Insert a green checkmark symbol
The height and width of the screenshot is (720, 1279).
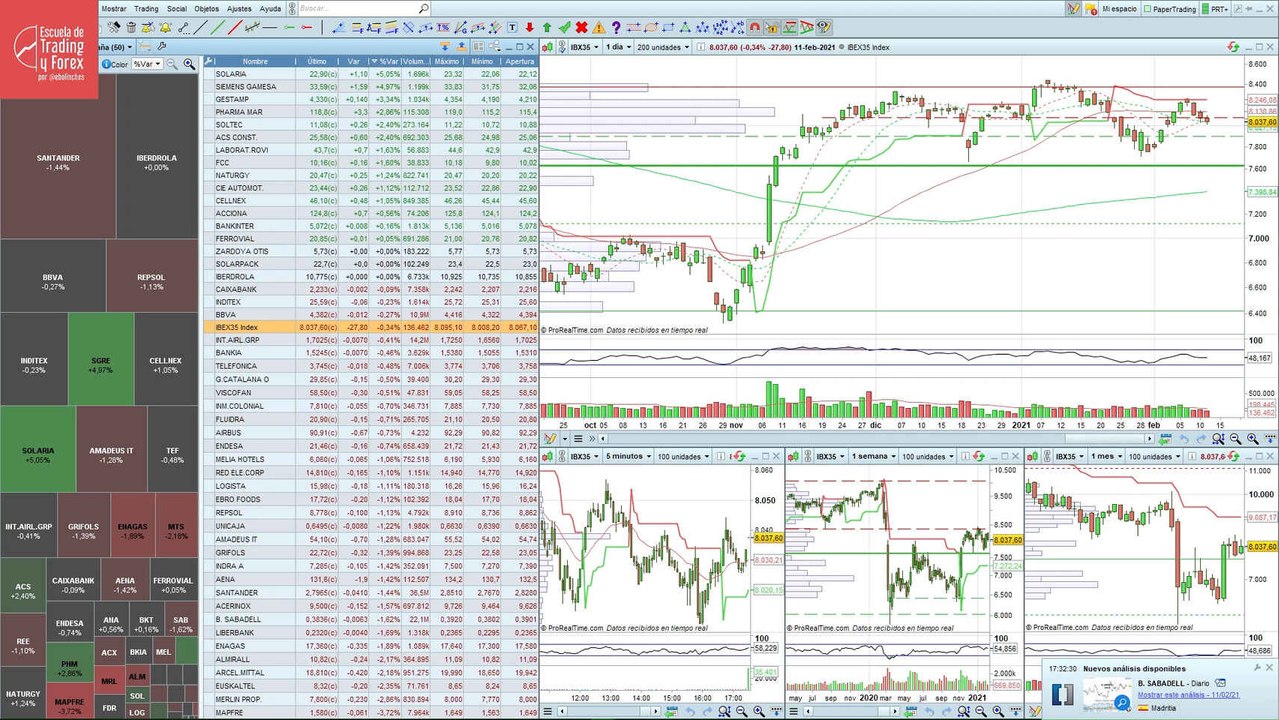click(x=565, y=27)
